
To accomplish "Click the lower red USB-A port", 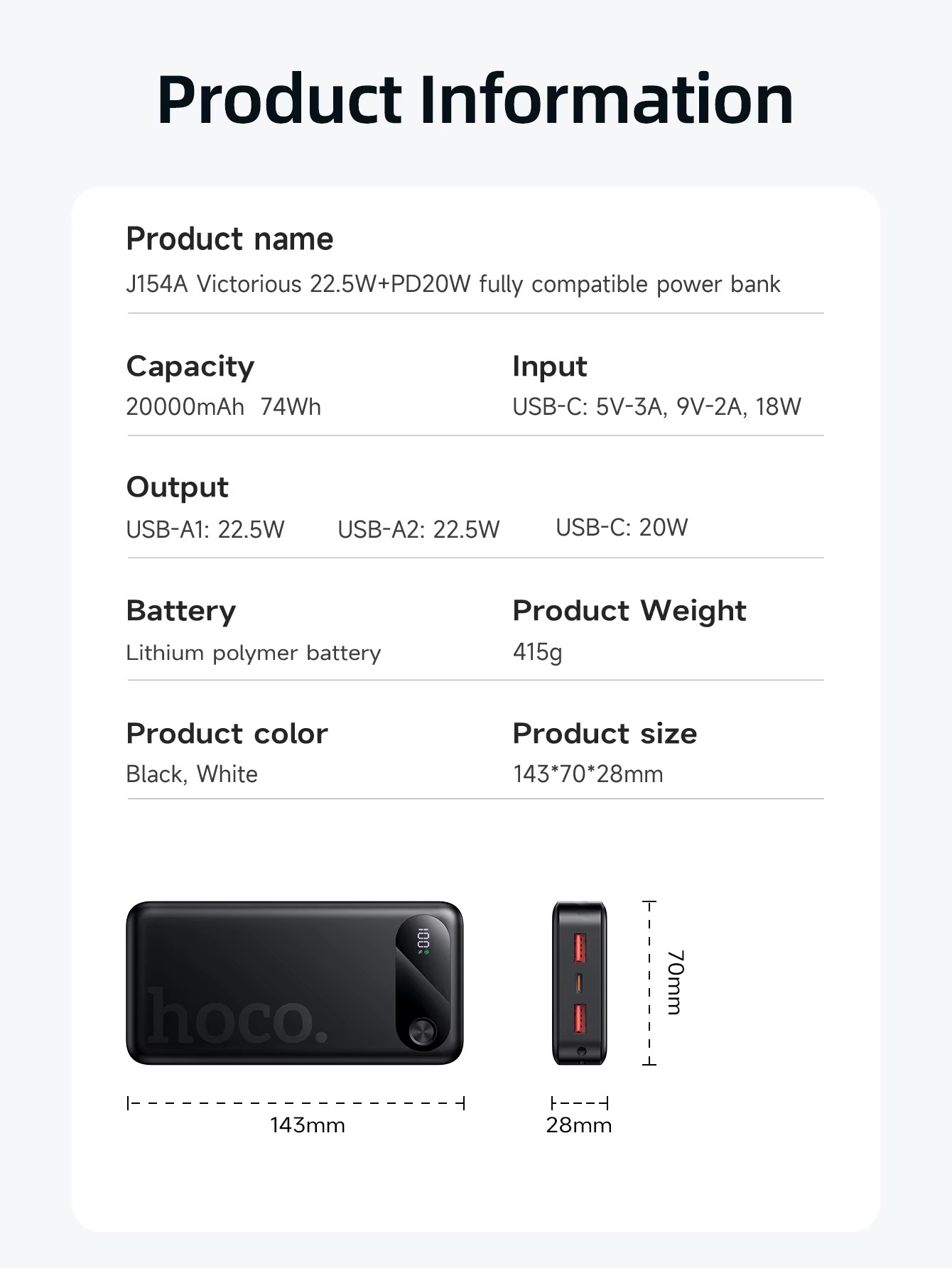I will pos(580,1019).
